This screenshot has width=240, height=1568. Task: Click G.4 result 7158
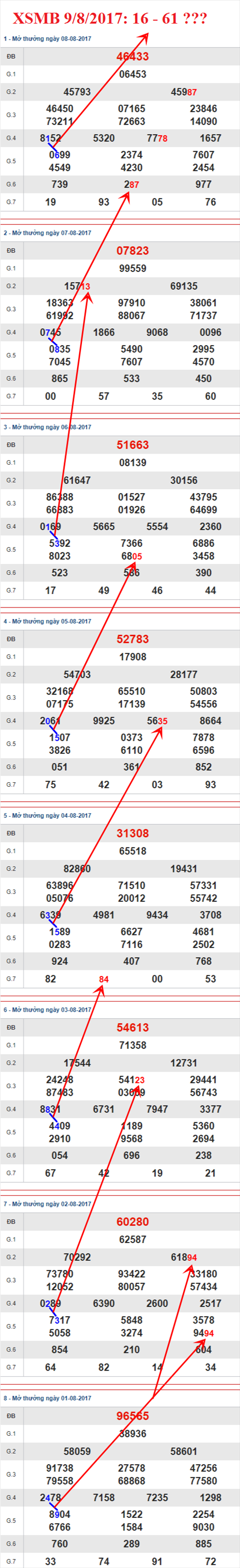tap(104, 1497)
